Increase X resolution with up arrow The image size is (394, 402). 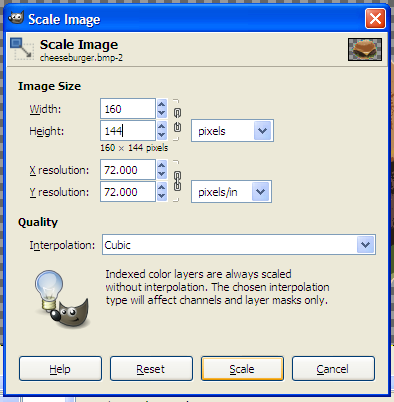(162, 165)
